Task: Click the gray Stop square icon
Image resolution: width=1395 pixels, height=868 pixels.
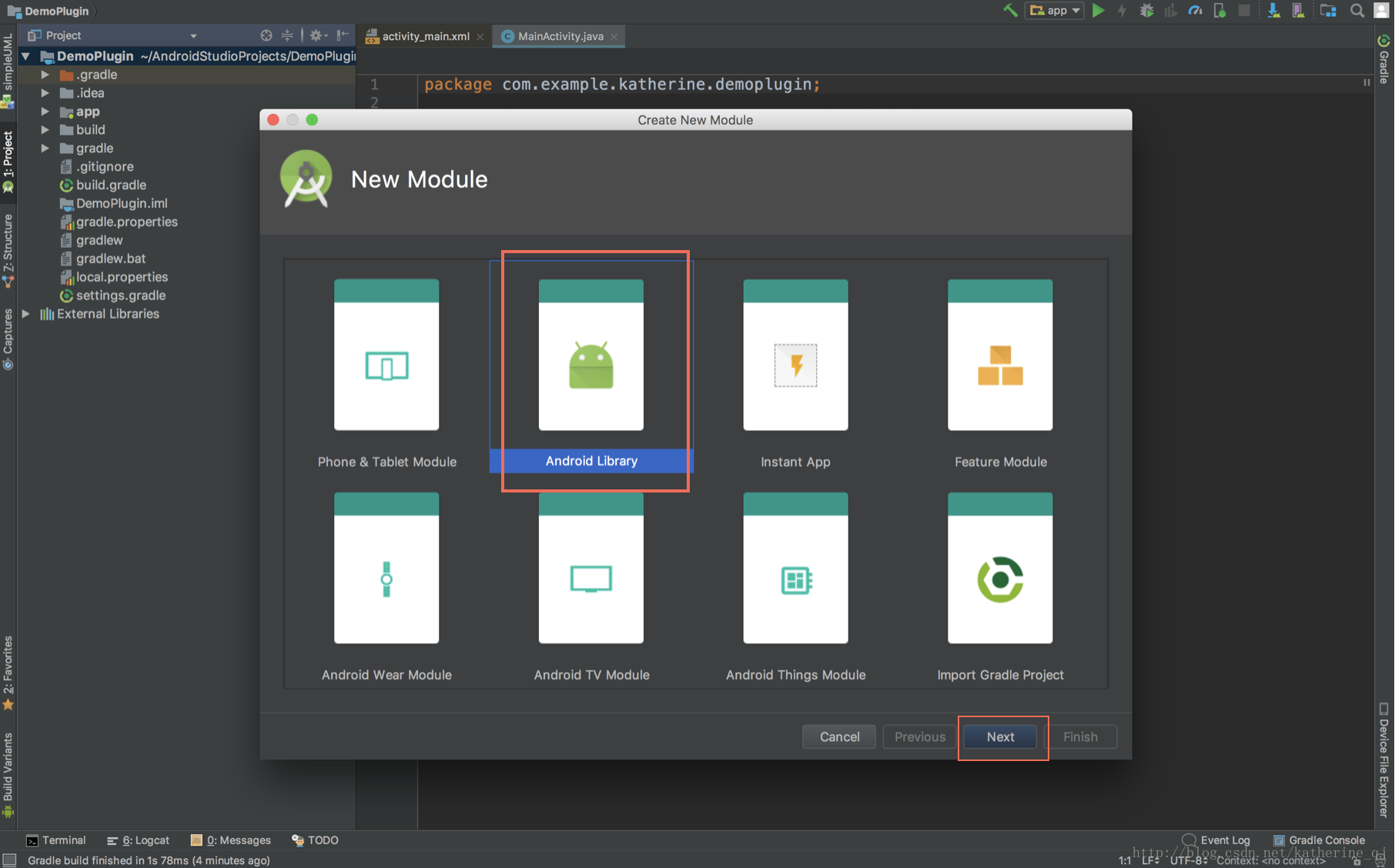Action: (x=1243, y=11)
